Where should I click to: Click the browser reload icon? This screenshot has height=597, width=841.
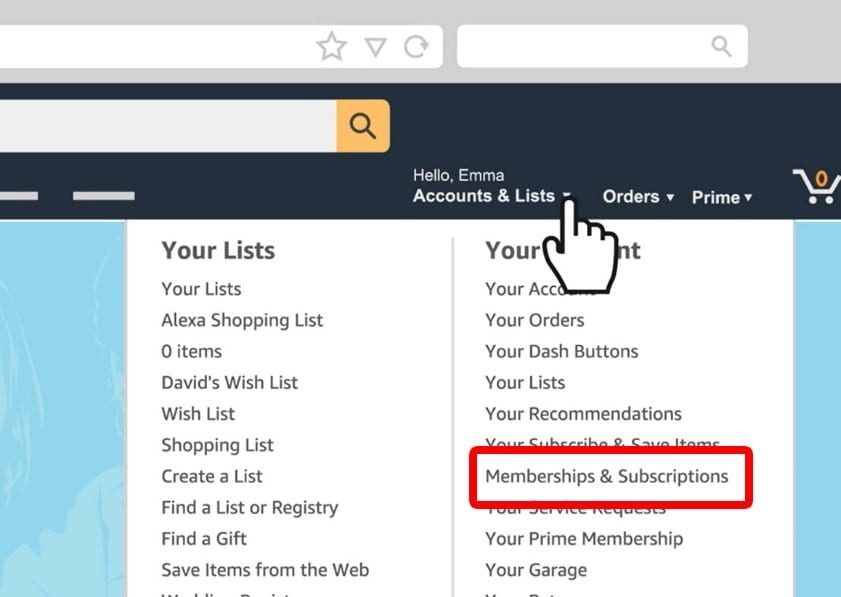pyautogui.click(x=416, y=47)
